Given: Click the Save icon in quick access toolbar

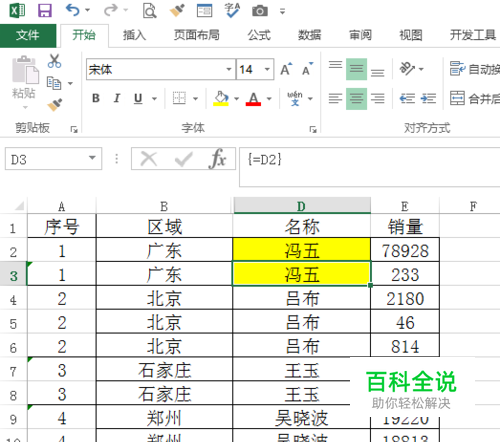Looking at the screenshot, I should pyautogui.click(x=45, y=10).
